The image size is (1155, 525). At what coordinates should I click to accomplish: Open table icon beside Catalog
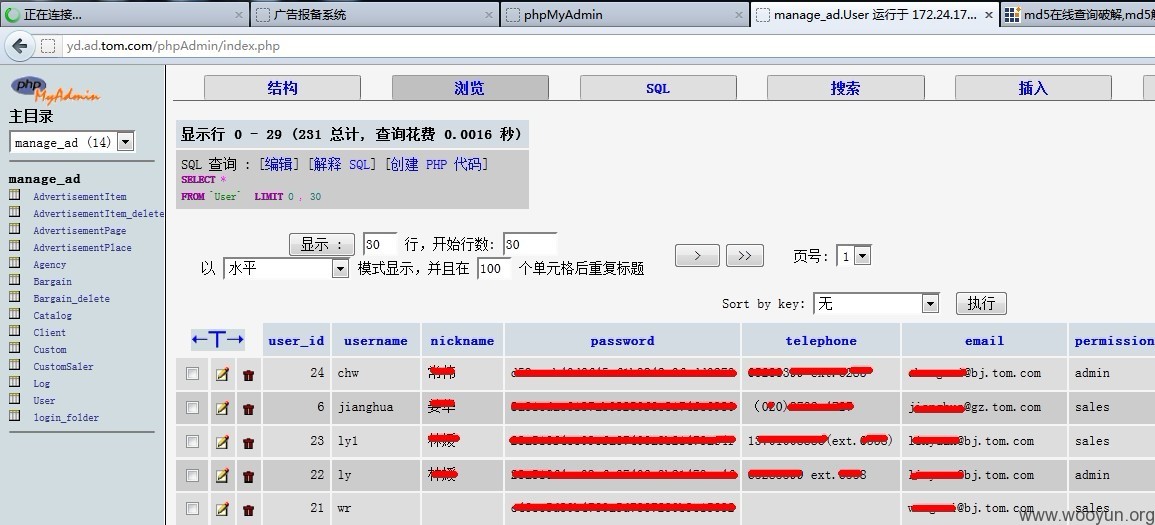pyautogui.click(x=14, y=314)
